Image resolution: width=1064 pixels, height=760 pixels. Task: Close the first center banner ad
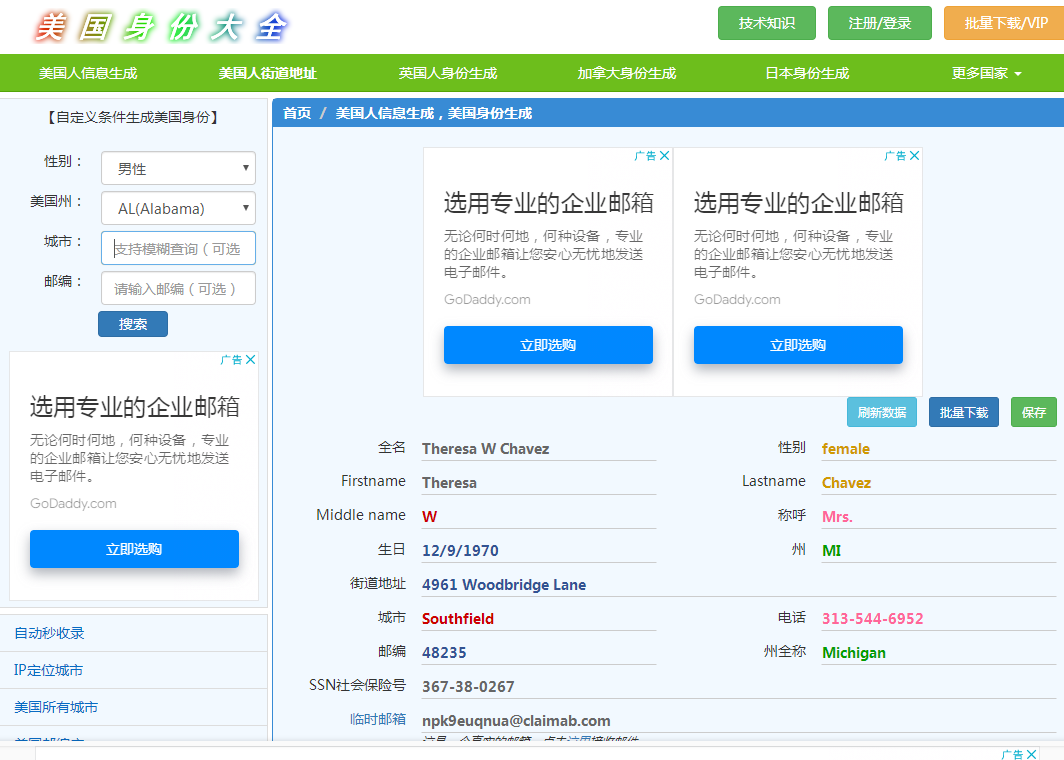tap(665, 156)
